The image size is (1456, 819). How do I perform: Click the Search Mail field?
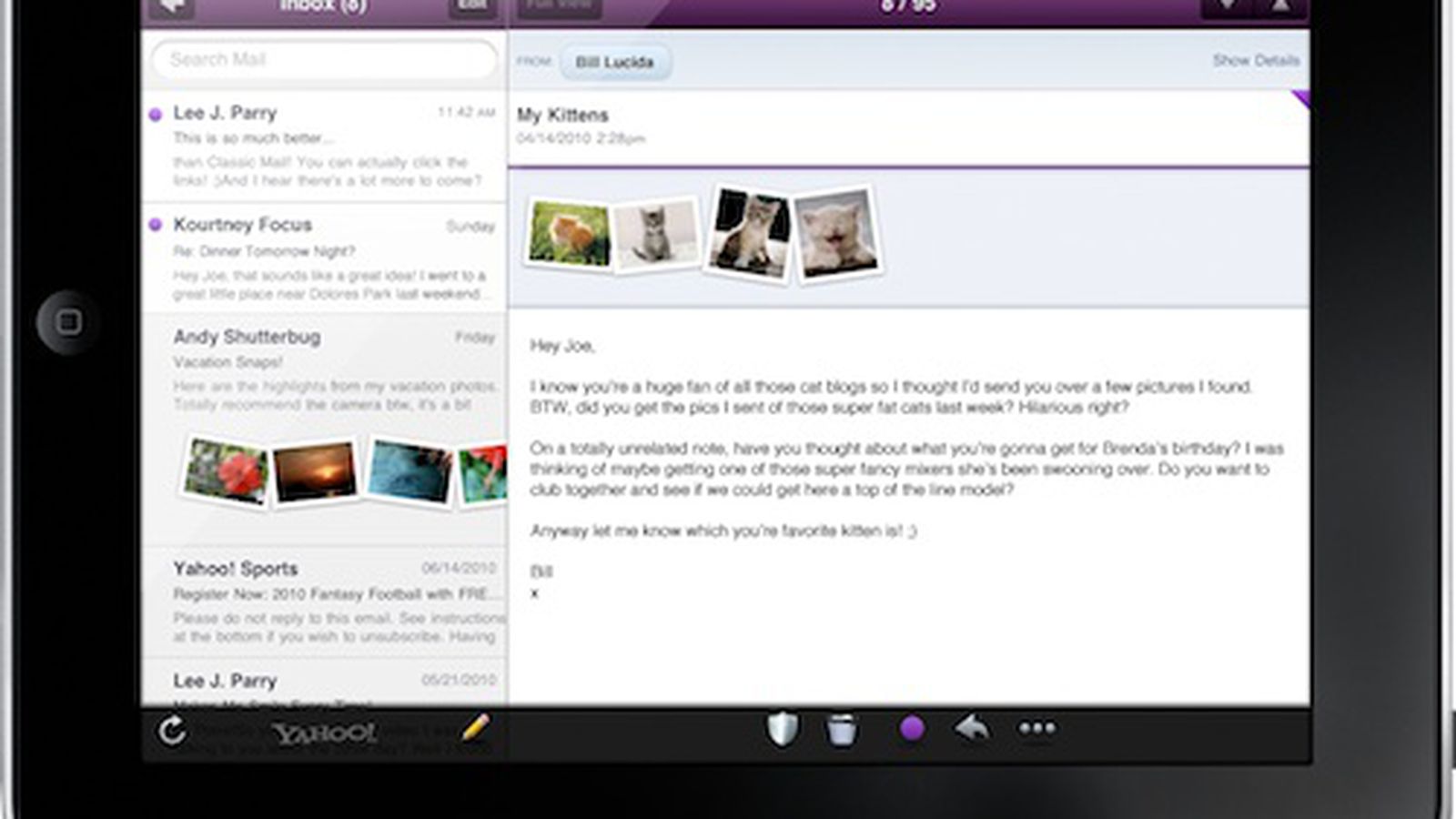(324, 60)
